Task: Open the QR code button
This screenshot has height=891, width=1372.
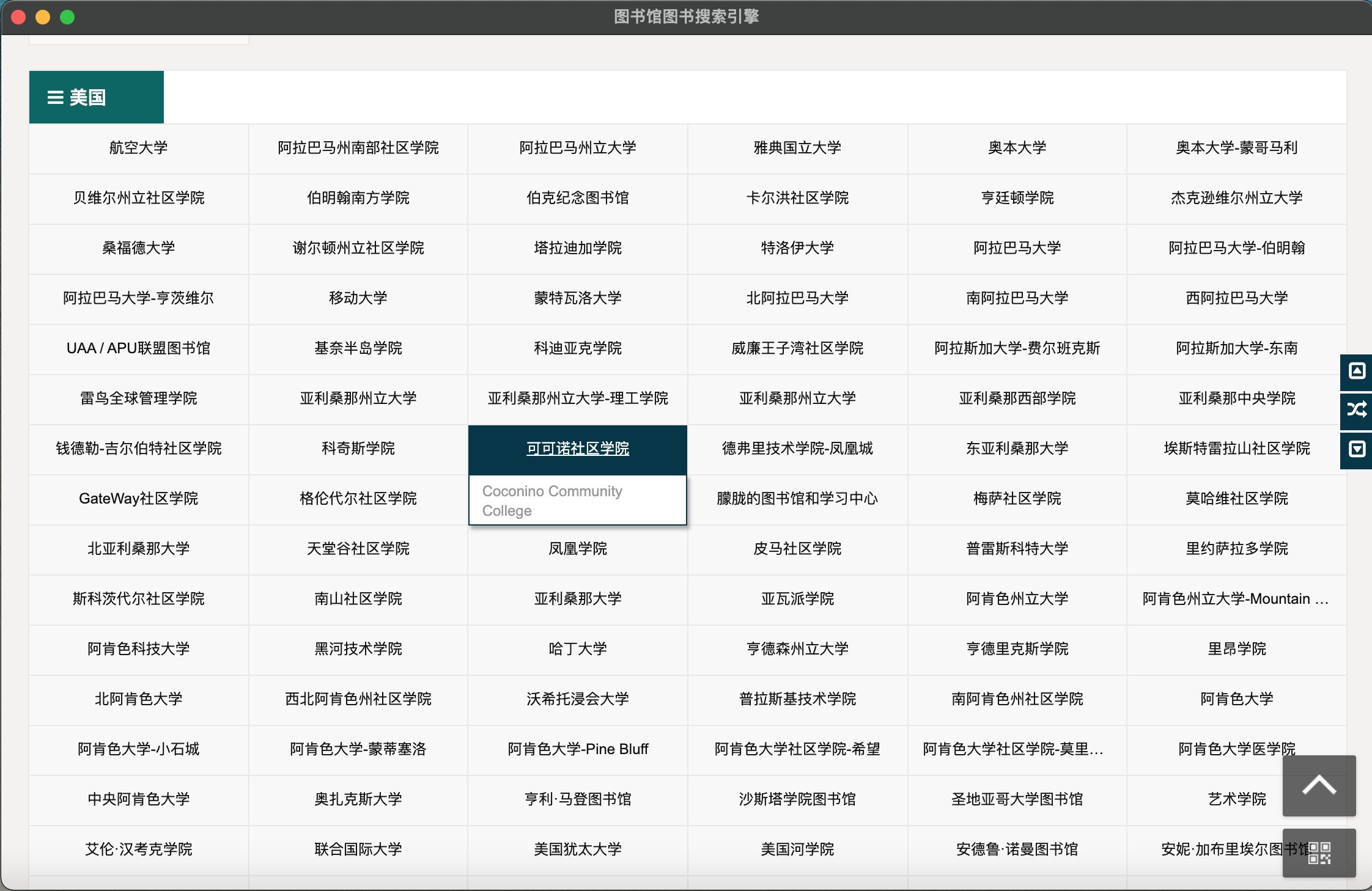Action: pos(1319,853)
